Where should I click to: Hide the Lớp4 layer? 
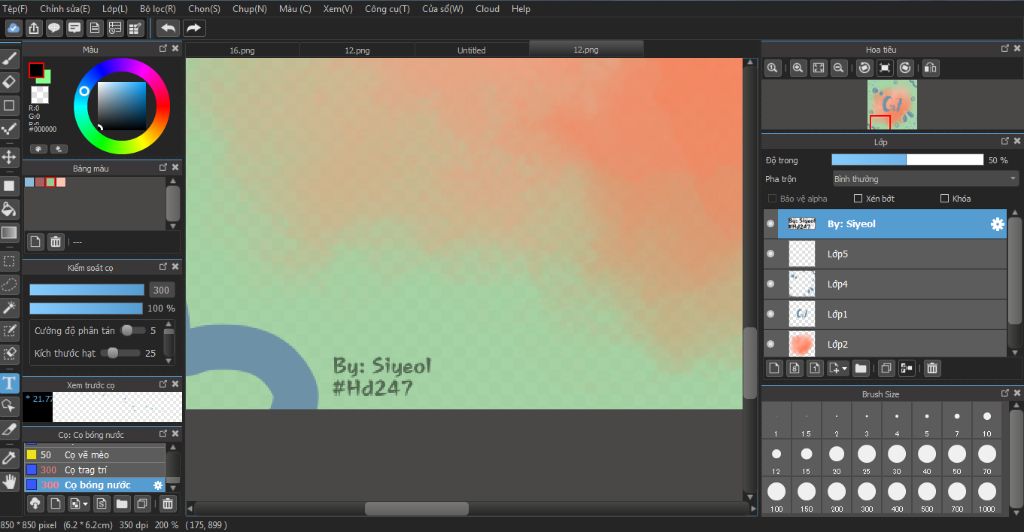click(x=771, y=284)
